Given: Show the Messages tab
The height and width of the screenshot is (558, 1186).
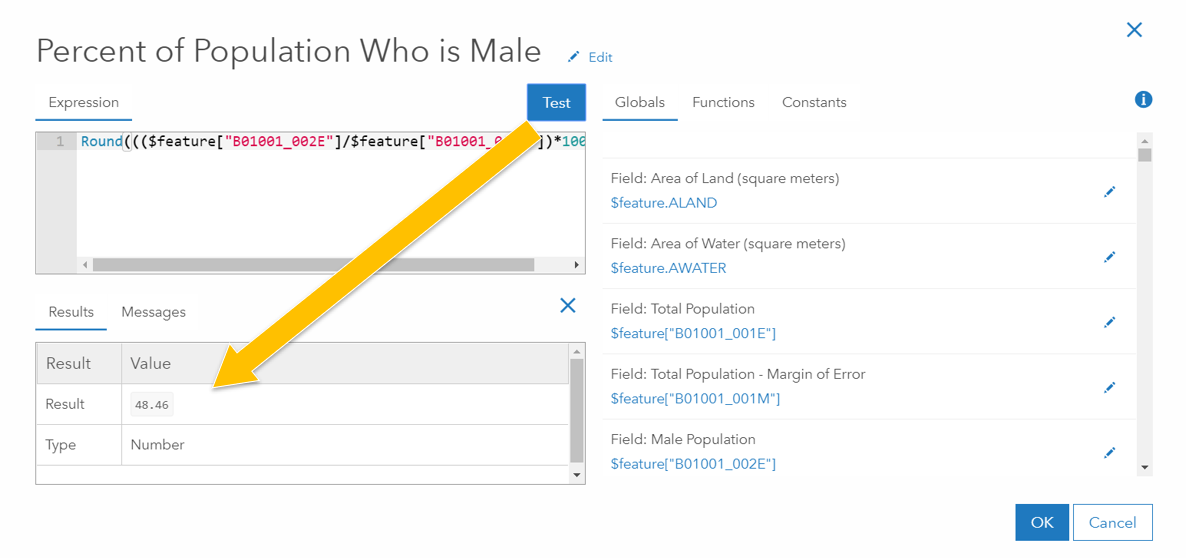Looking at the screenshot, I should (x=153, y=312).
